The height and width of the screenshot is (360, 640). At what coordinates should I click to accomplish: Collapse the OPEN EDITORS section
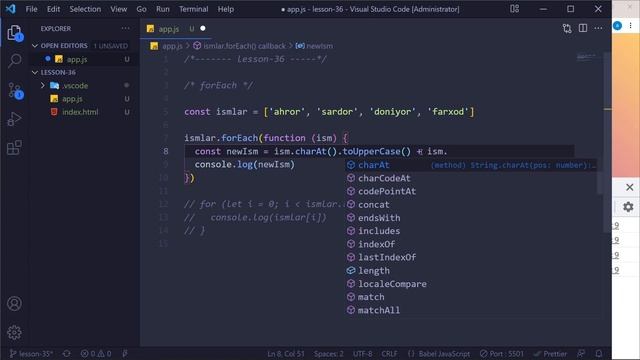click(x=35, y=46)
